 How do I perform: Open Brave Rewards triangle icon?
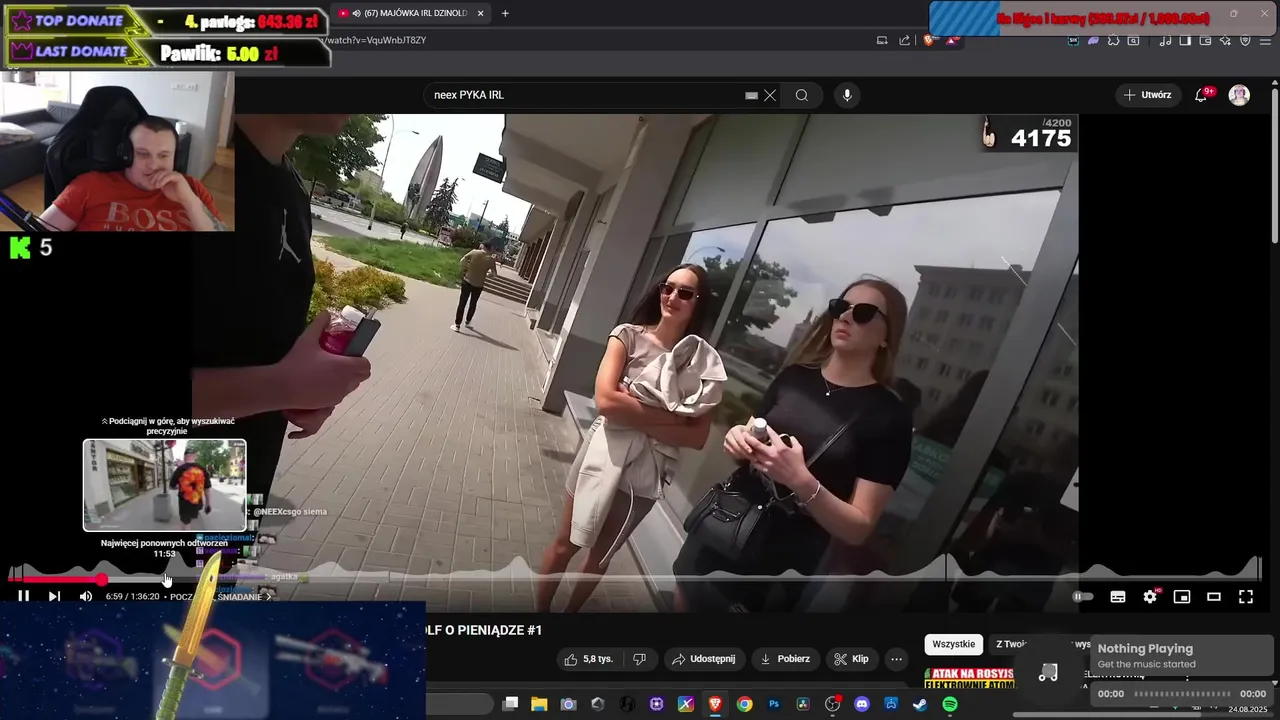pyautogui.click(x=951, y=40)
